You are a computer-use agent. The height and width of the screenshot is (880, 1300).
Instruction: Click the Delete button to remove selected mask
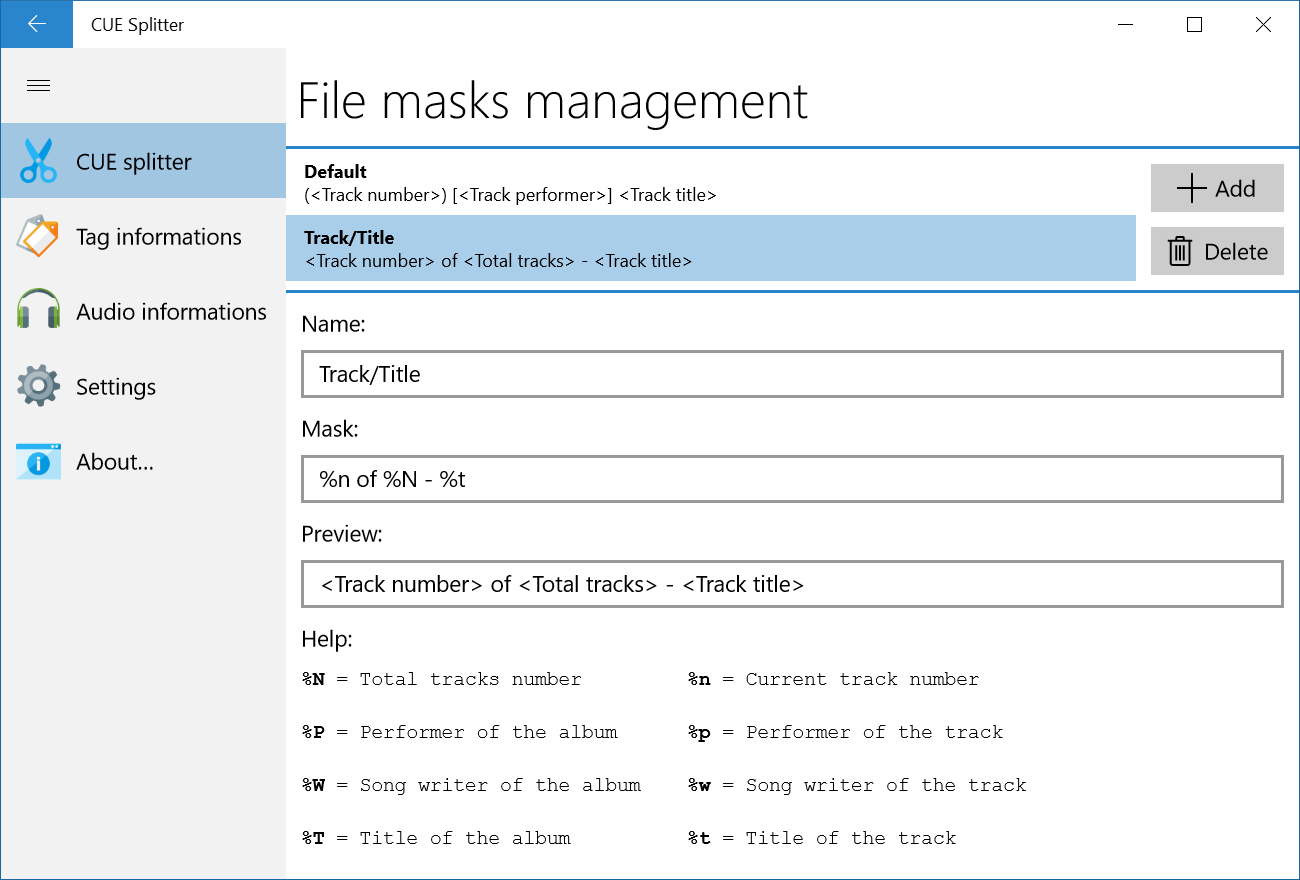point(1217,251)
